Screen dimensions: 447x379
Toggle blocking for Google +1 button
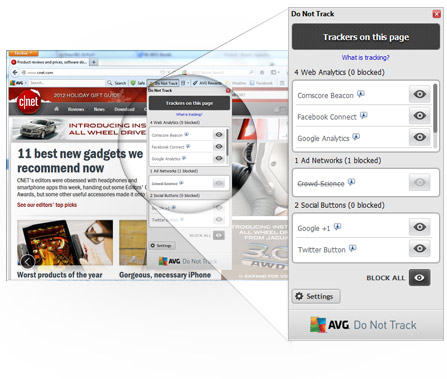(419, 227)
